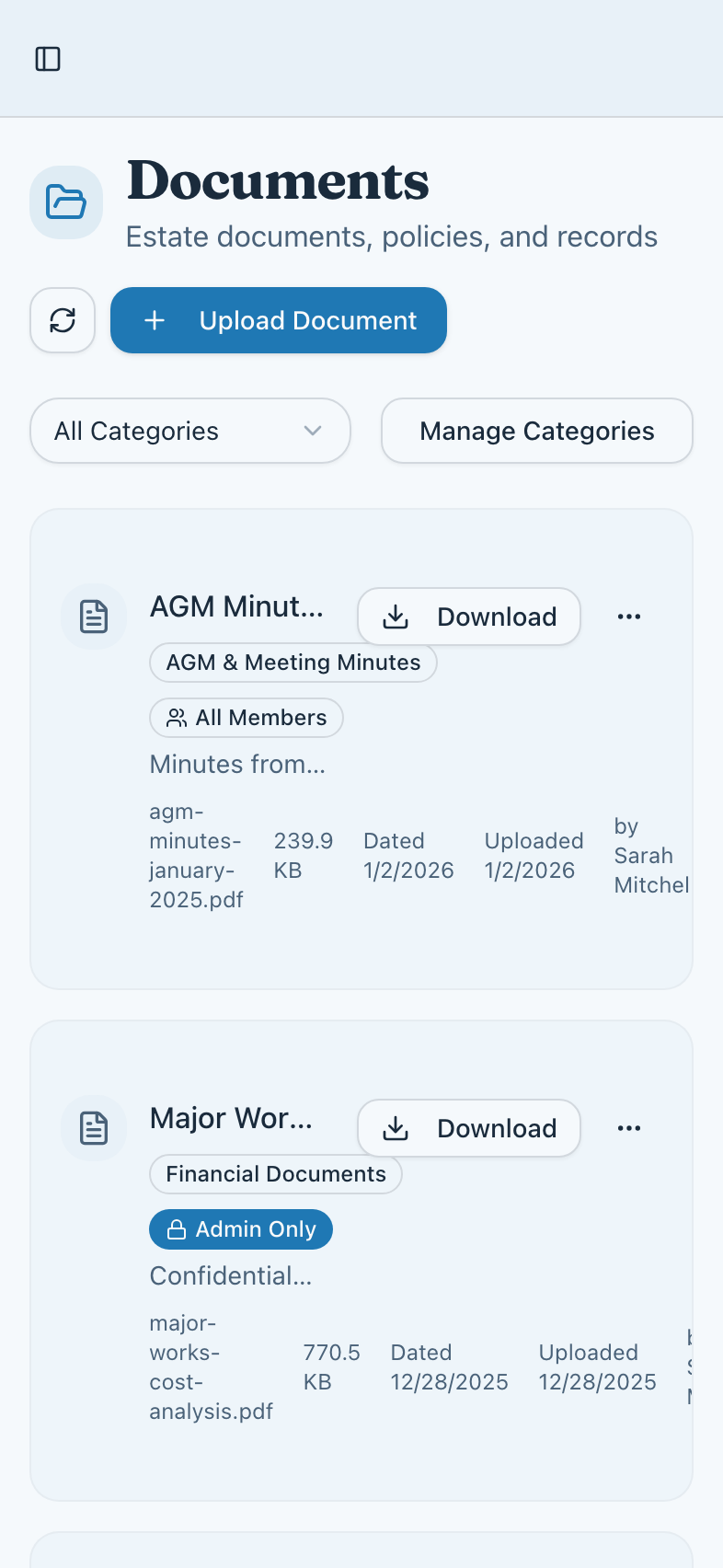Click the Admin Only lock badge

pos(241,1229)
